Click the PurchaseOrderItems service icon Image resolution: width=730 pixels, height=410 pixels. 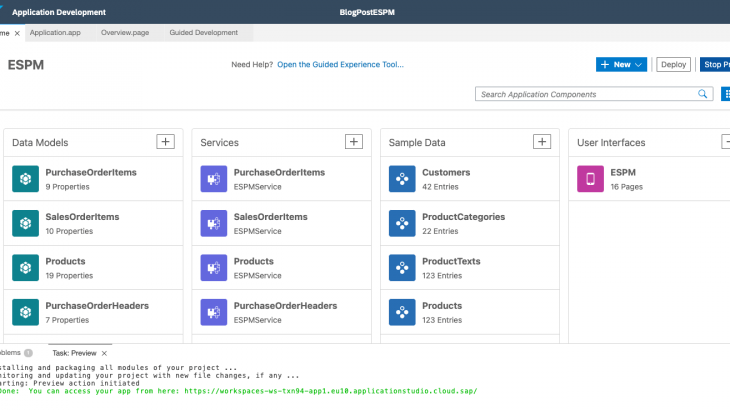pyautogui.click(x=214, y=179)
